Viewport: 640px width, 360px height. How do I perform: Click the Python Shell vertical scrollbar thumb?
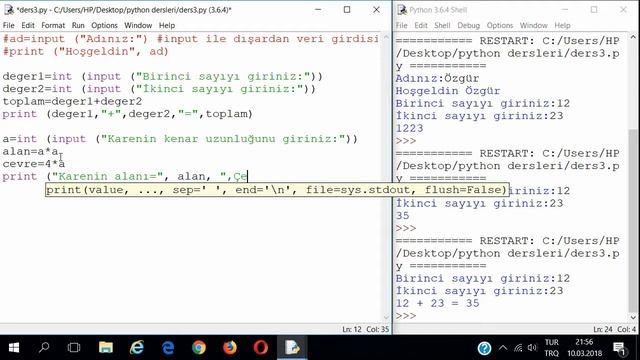pos(633,220)
